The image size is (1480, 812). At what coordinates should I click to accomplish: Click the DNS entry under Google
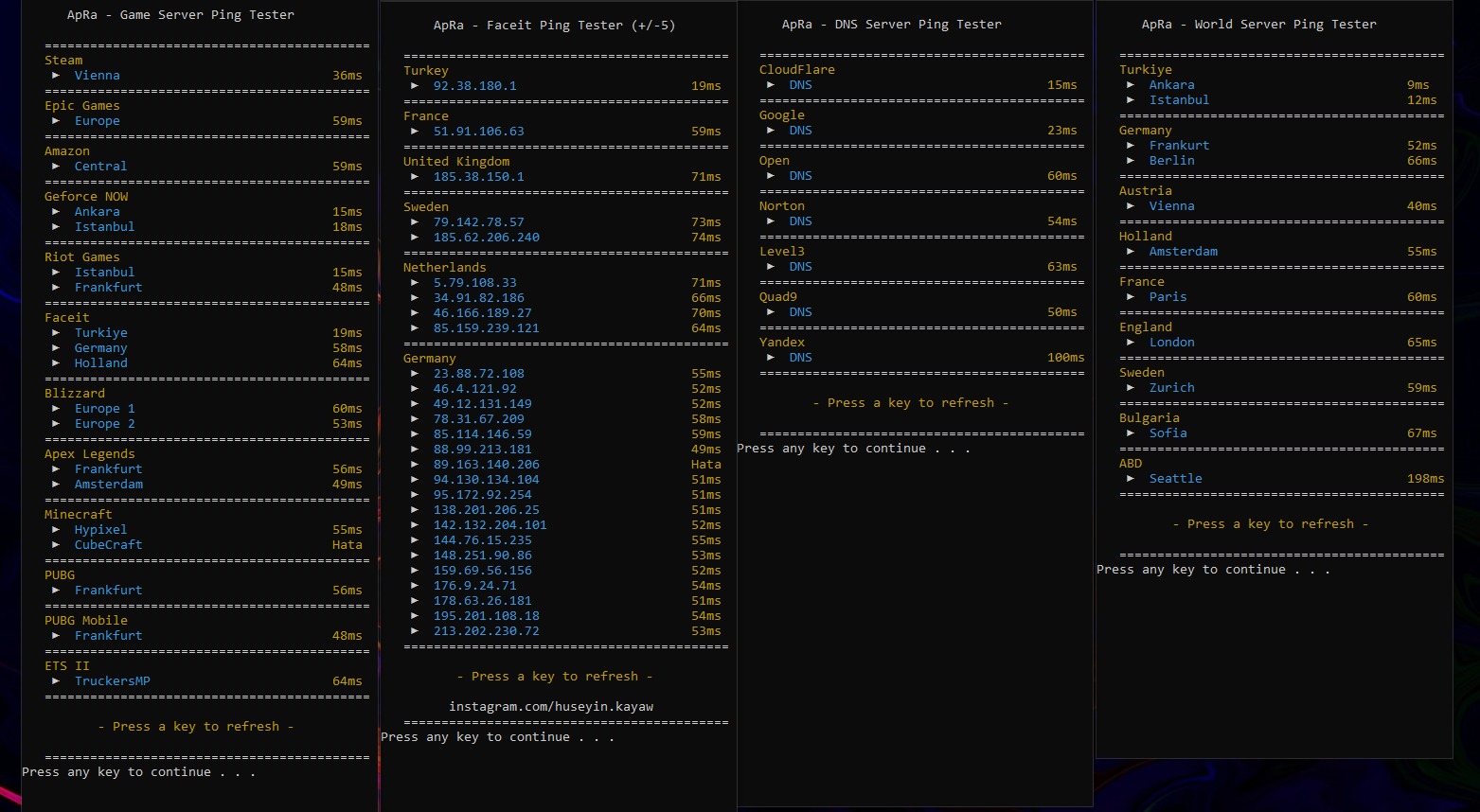pyautogui.click(x=801, y=131)
